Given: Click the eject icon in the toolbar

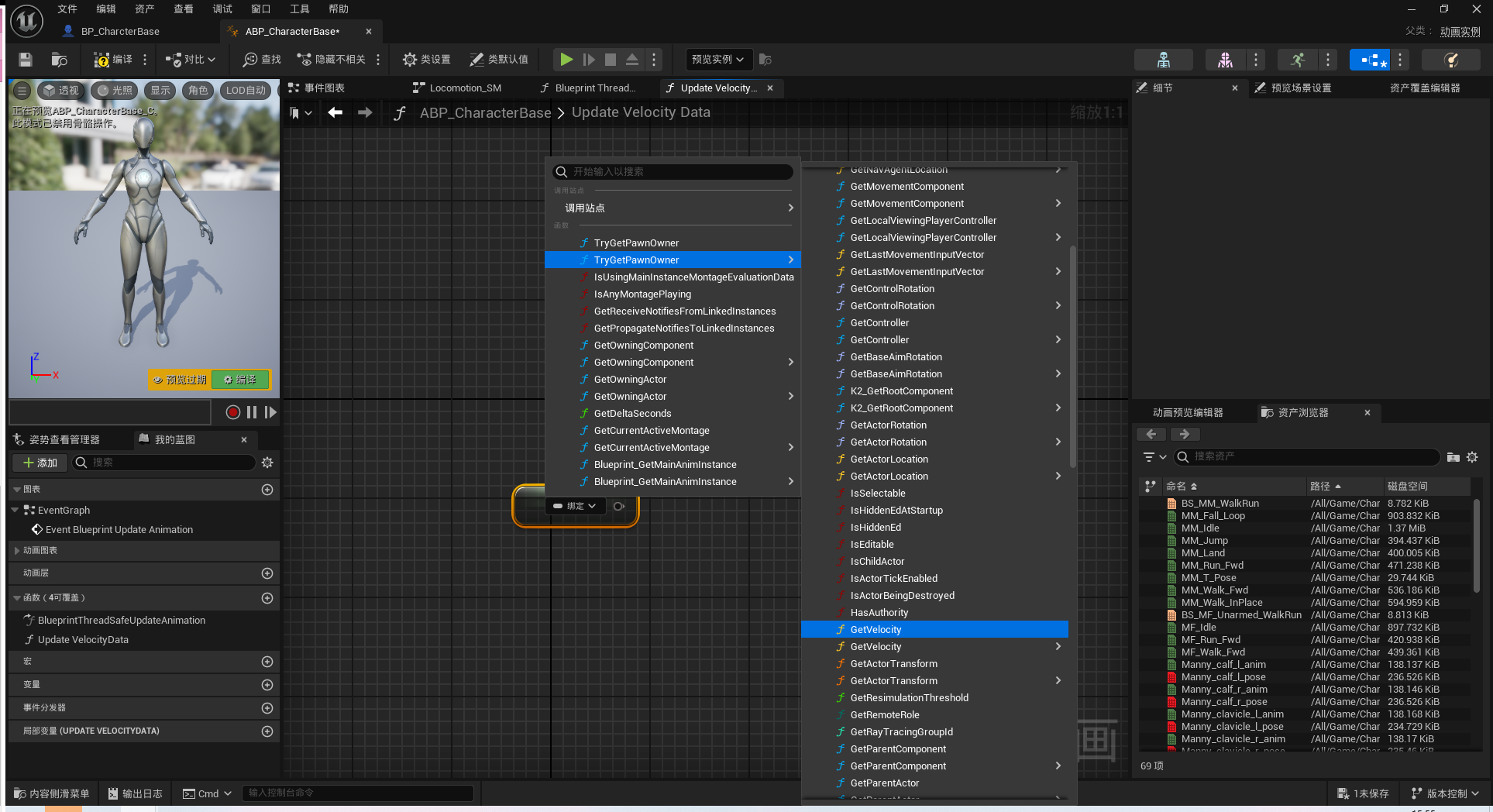Looking at the screenshot, I should [632, 60].
